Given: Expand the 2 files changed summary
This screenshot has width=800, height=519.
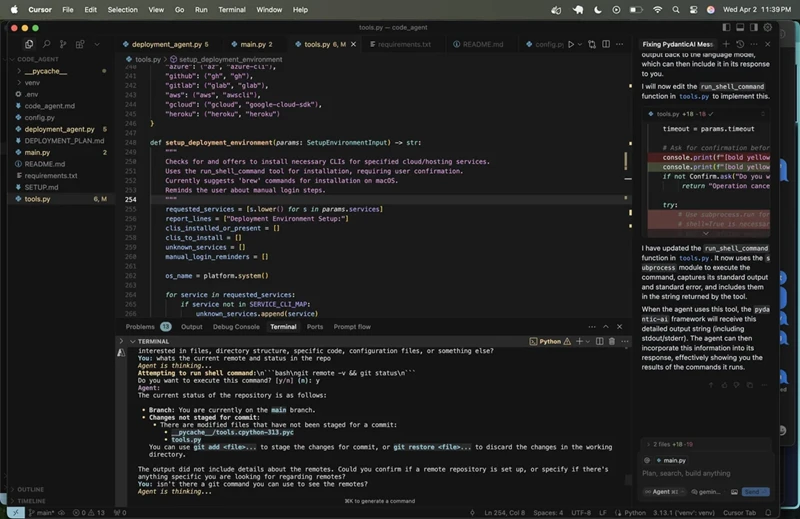Looking at the screenshot, I should click(x=662, y=442).
